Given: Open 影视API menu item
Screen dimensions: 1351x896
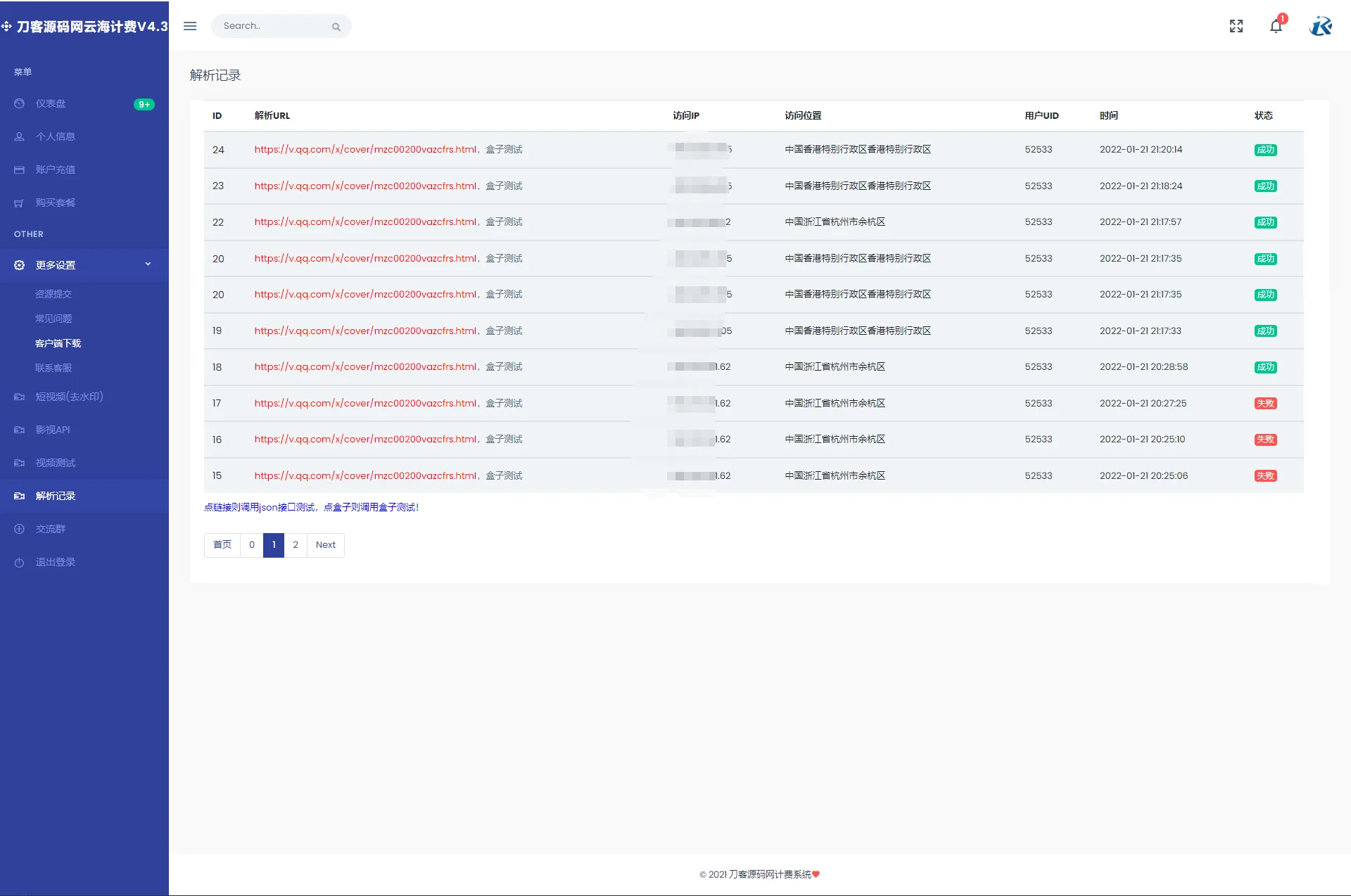Looking at the screenshot, I should tap(53, 430).
